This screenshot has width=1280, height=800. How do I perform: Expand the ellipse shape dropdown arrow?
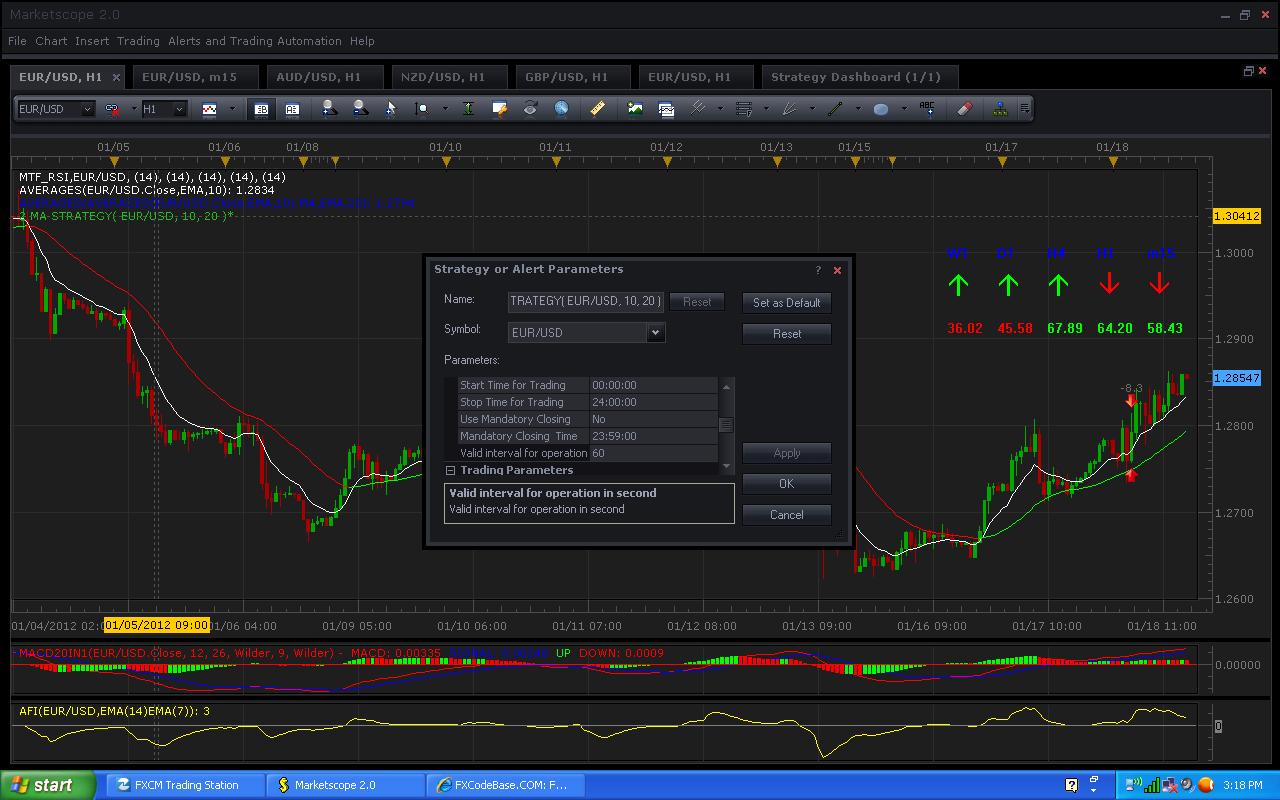coord(904,109)
